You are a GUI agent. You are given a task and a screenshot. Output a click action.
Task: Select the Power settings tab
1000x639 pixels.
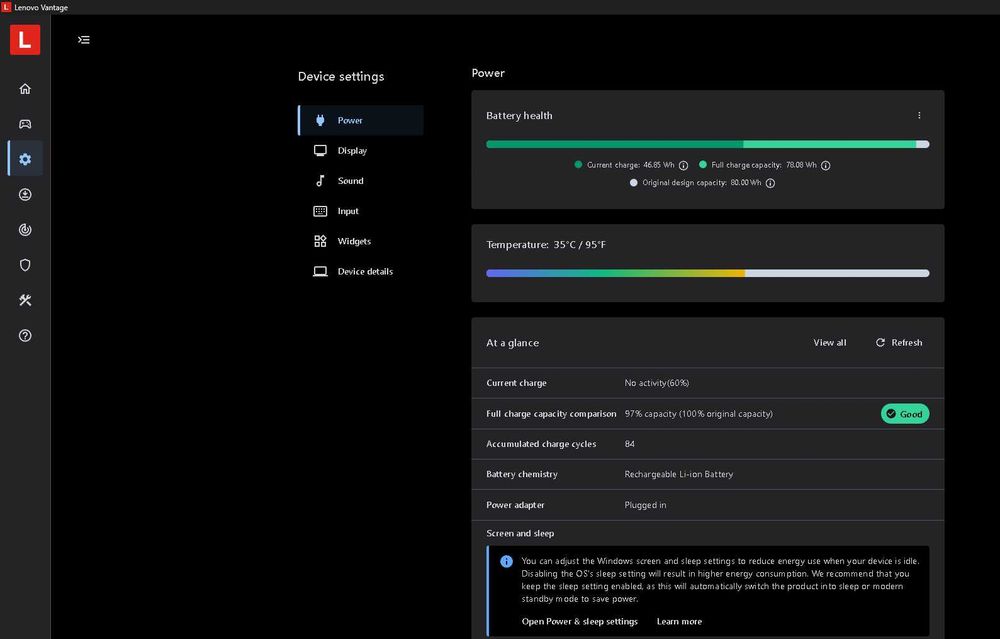pos(361,121)
